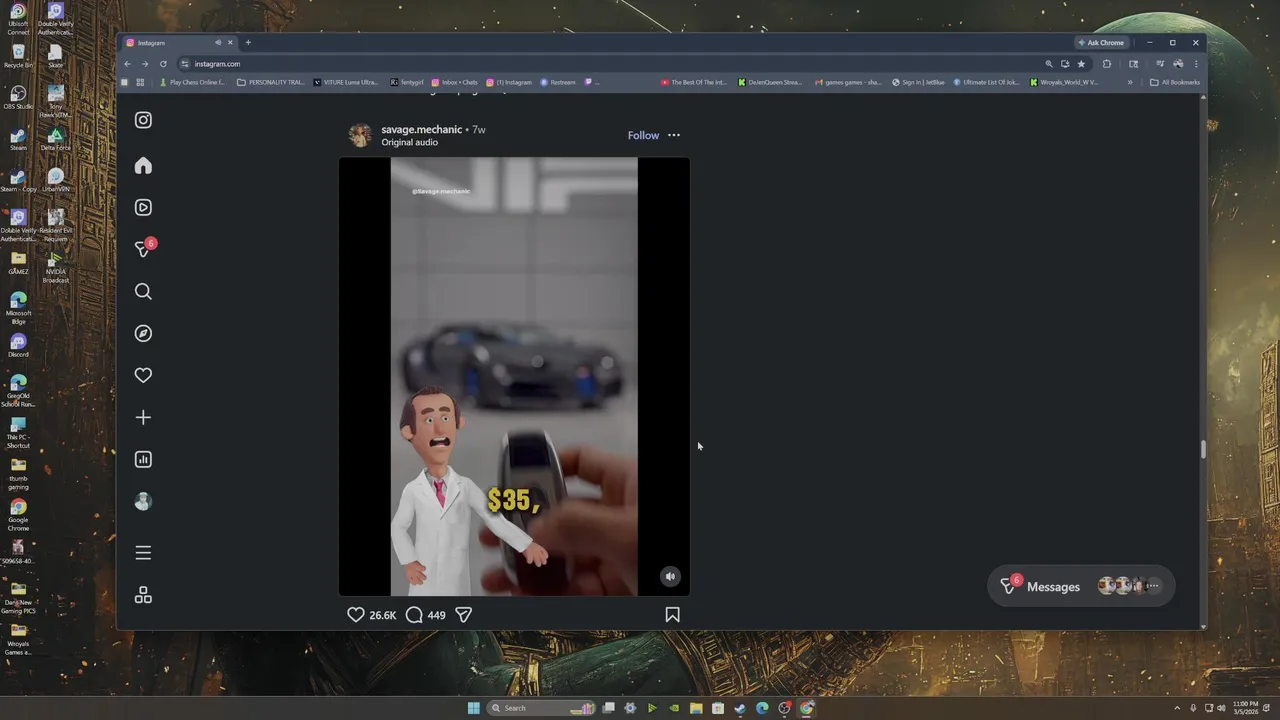1280x720 pixels.
Task: Open the Windows Start menu
Action: 473,708
